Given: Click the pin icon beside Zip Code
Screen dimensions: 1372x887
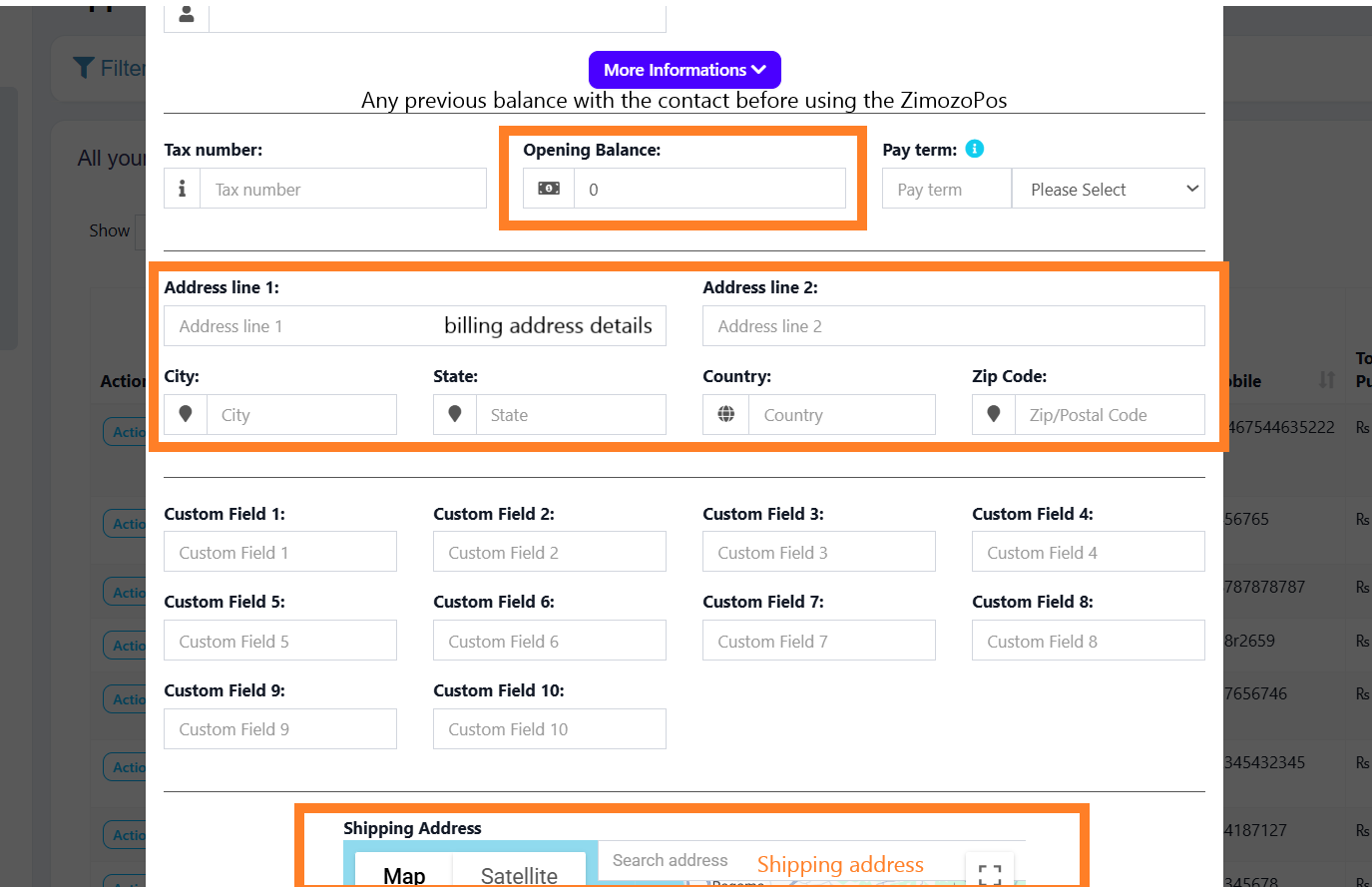Looking at the screenshot, I should (x=994, y=414).
